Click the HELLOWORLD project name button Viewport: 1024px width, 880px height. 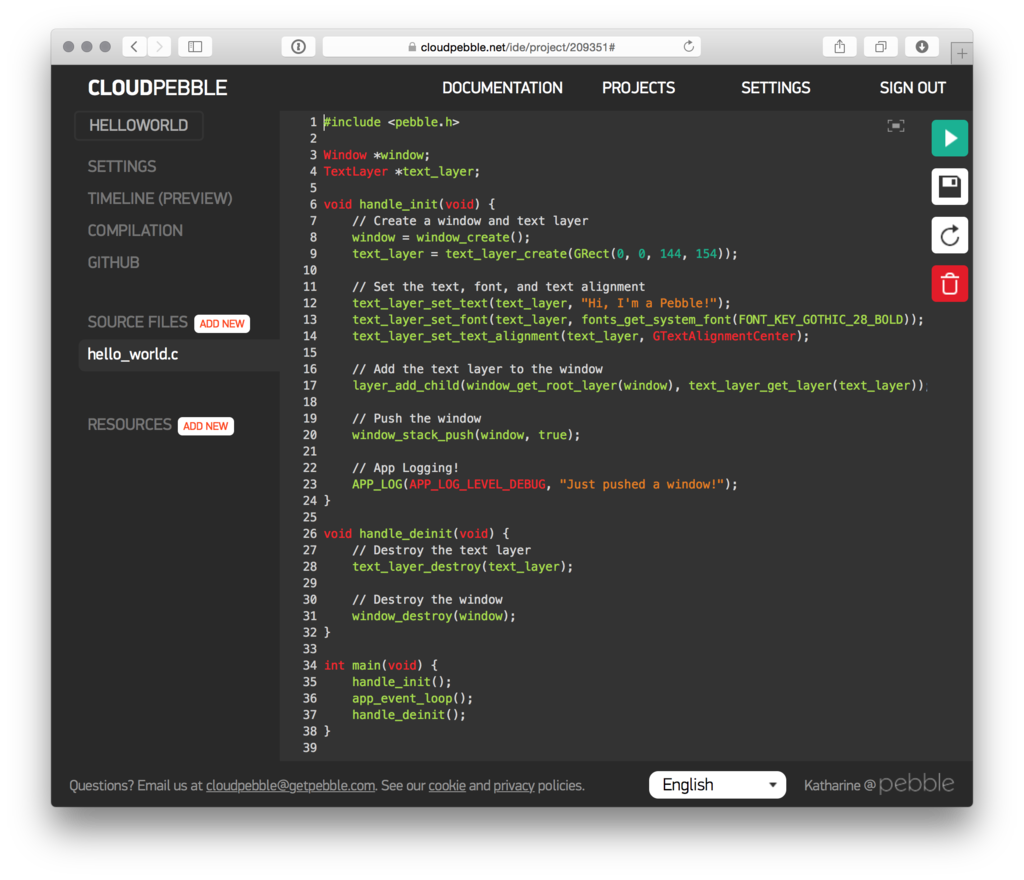tap(138, 125)
